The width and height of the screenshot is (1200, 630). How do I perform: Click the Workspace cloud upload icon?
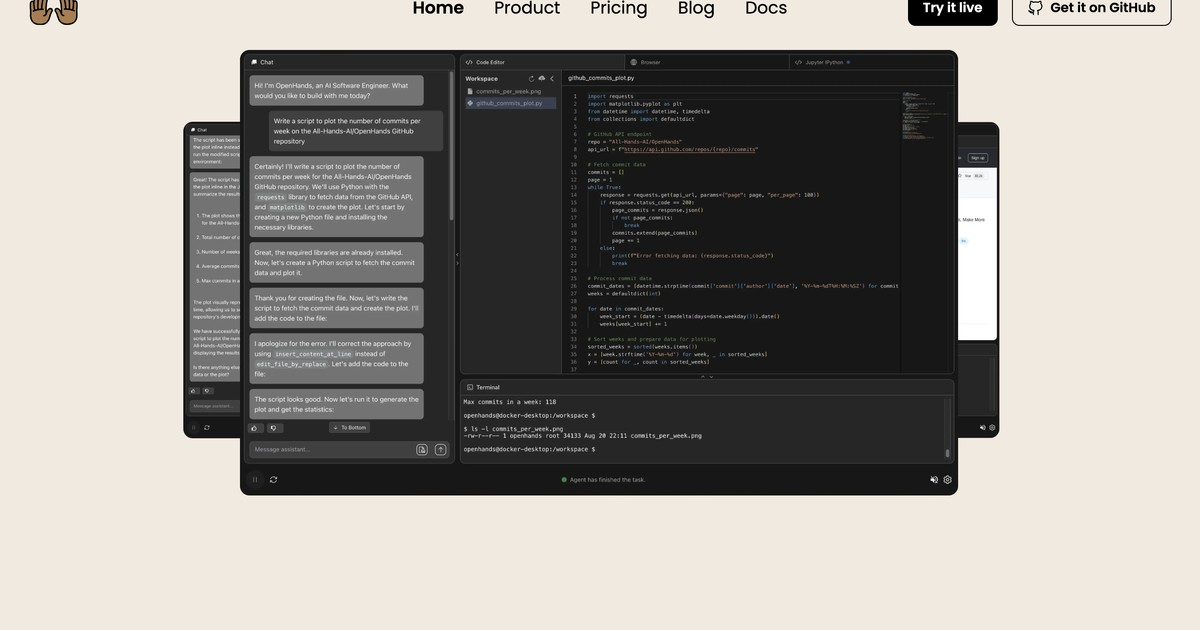[x=542, y=78]
